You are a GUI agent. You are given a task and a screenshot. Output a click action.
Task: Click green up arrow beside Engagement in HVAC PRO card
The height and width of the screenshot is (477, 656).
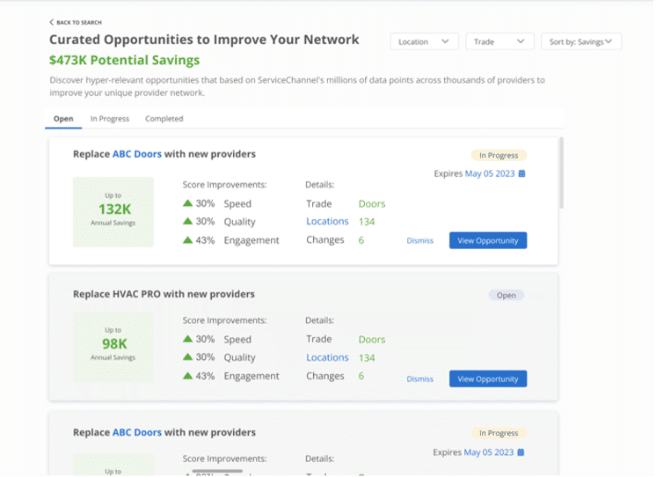point(187,376)
